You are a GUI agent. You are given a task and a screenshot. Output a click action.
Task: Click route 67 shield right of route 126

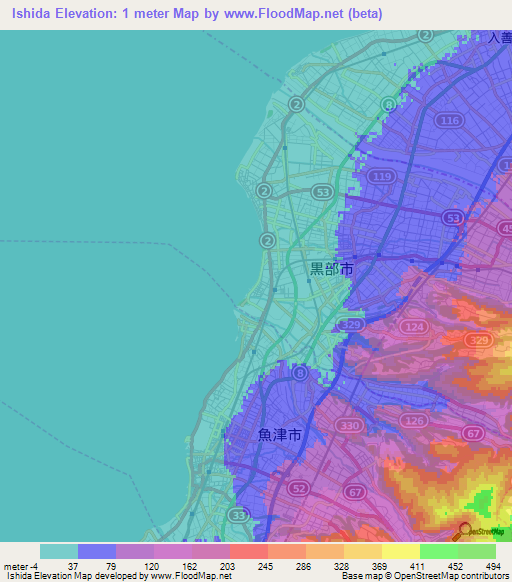[473, 433]
